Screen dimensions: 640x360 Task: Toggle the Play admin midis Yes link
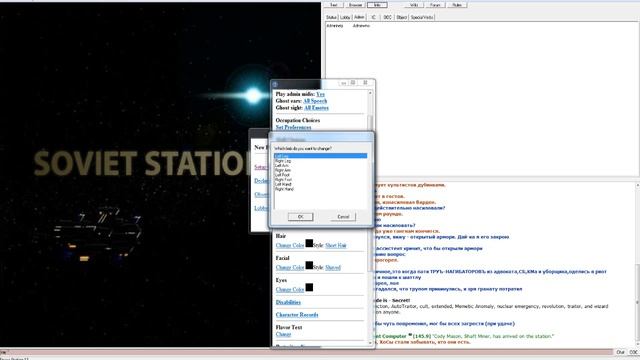pos(320,94)
